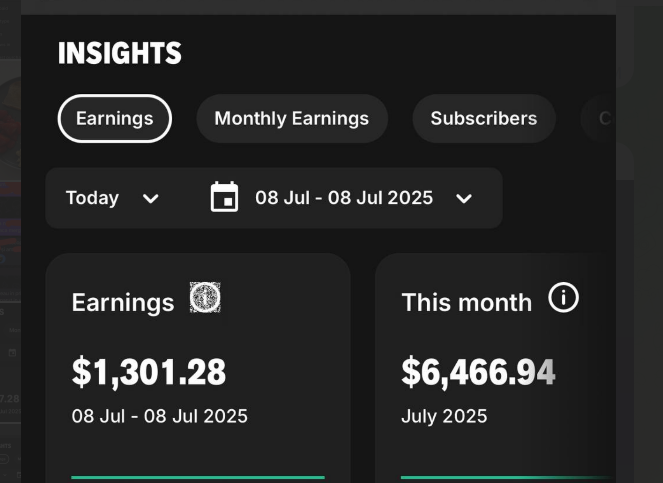Open the Subscribers tab
The height and width of the screenshot is (483, 663).
(x=483, y=118)
